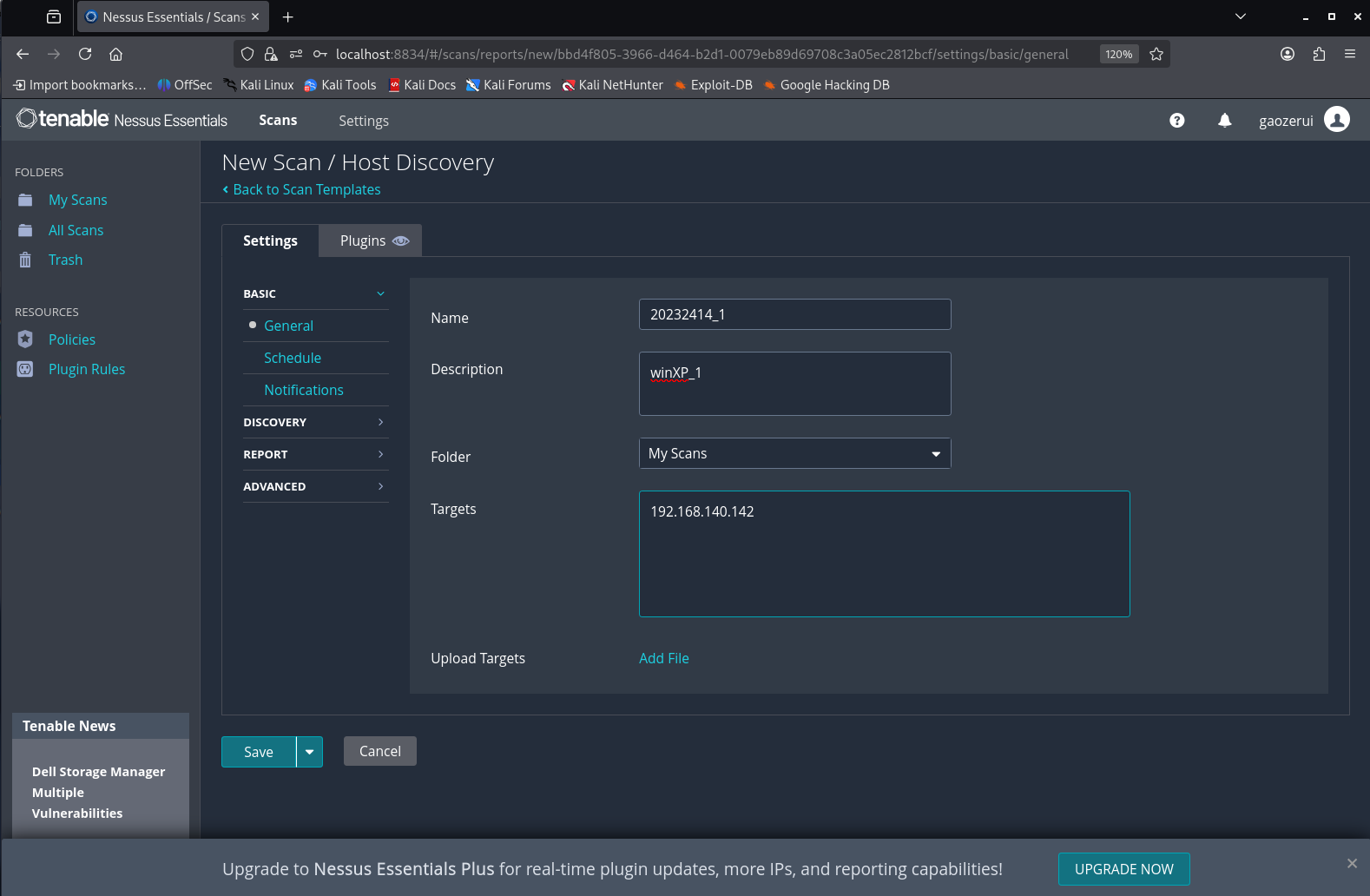This screenshot has height=896, width=1370.
Task: Select Notifications under Basic settings
Action: (304, 390)
